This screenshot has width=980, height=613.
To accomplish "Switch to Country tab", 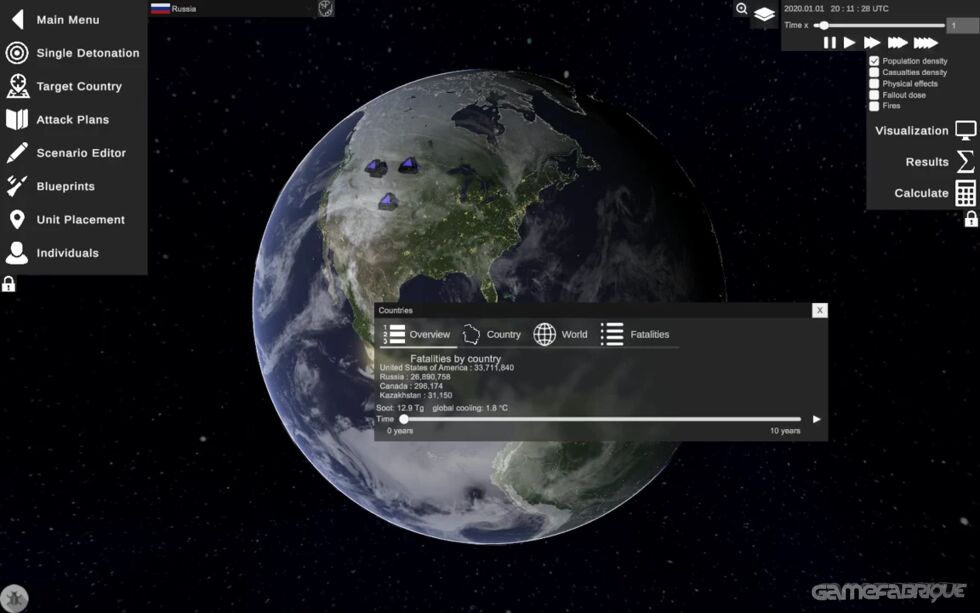I will tap(491, 334).
